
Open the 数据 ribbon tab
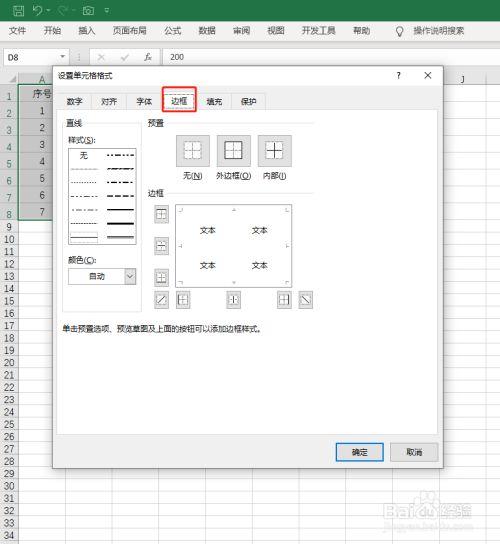pos(207,31)
